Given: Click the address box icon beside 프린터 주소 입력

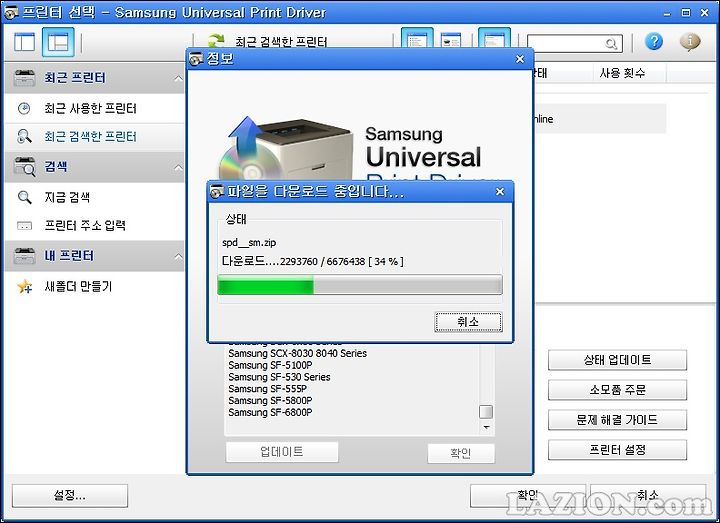Looking at the screenshot, I should (x=24, y=225).
